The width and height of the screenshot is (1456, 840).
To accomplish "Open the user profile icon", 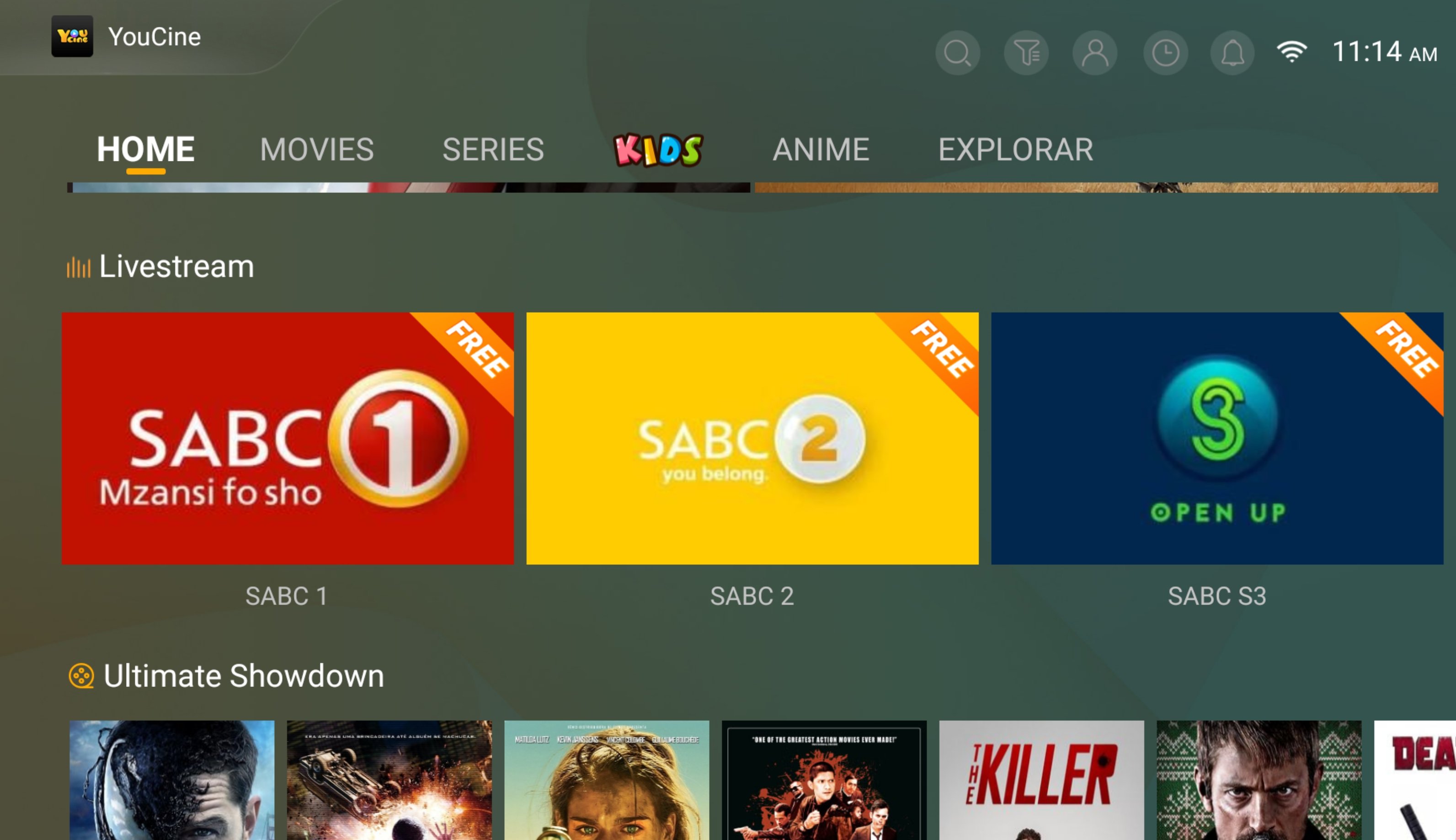I will point(1095,53).
